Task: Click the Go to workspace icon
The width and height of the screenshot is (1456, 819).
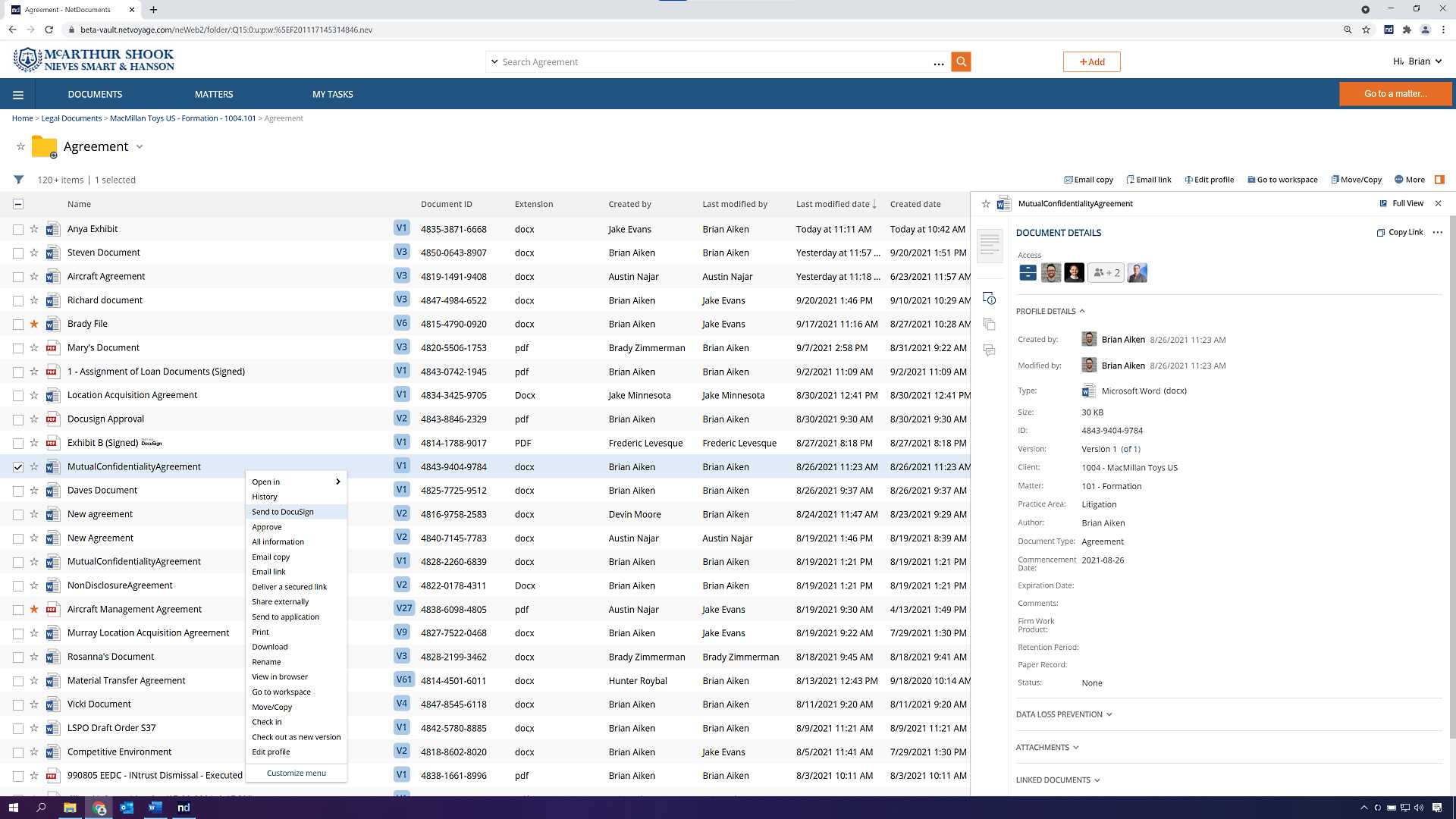Action: pyautogui.click(x=1282, y=179)
